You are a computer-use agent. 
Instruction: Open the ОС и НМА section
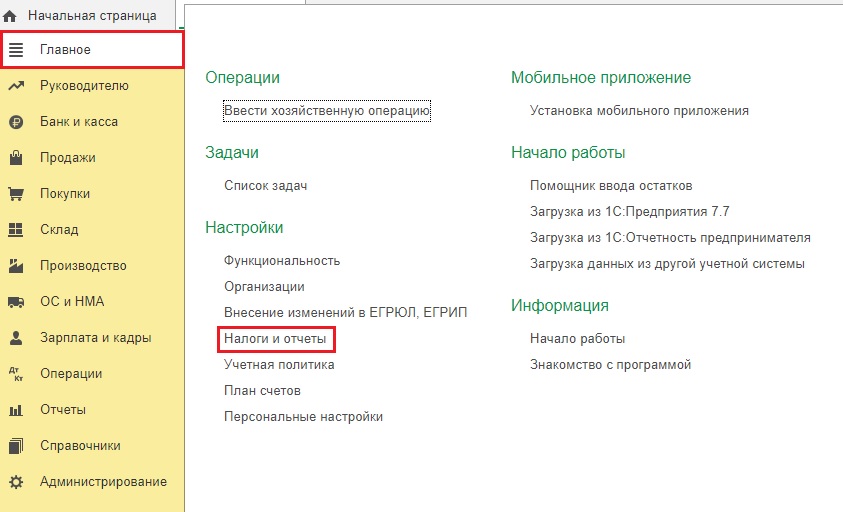(x=72, y=301)
